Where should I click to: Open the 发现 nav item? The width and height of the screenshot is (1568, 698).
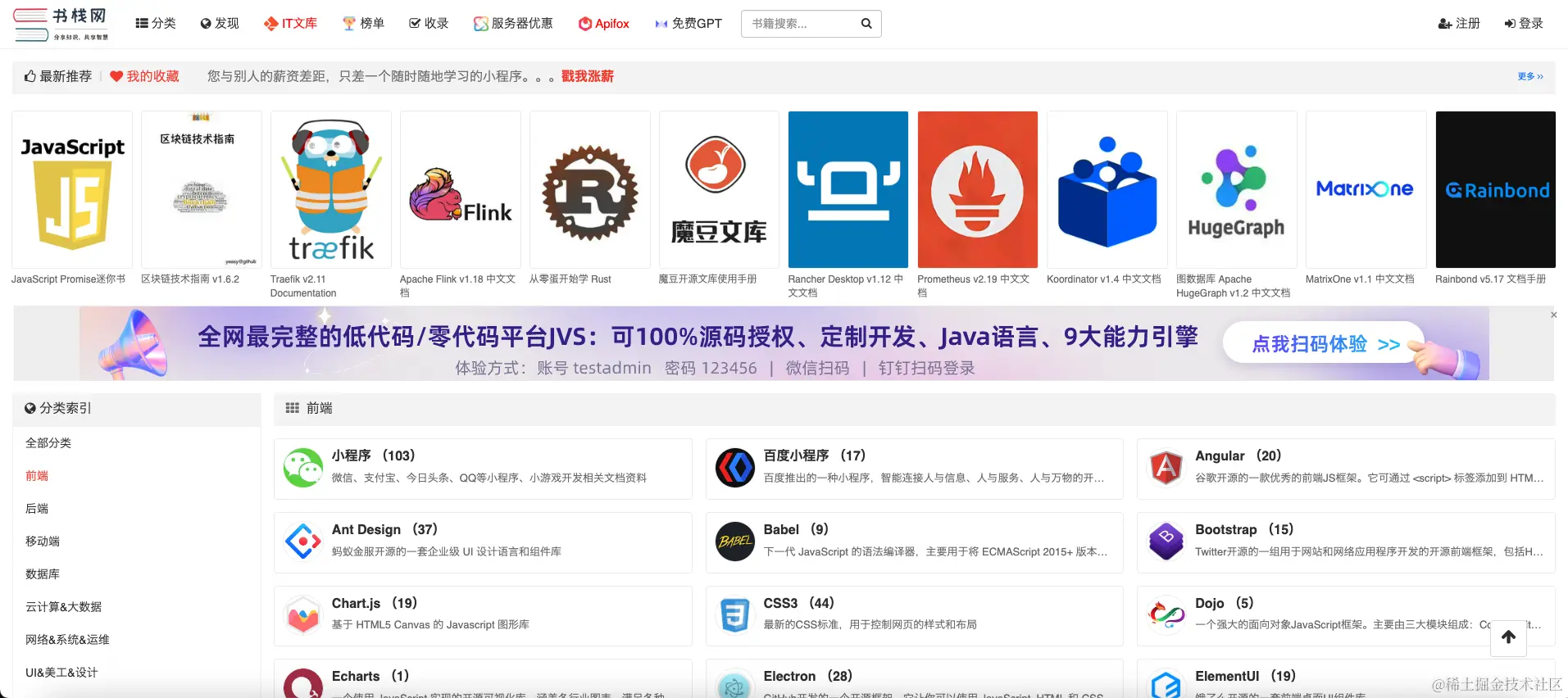(x=220, y=24)
